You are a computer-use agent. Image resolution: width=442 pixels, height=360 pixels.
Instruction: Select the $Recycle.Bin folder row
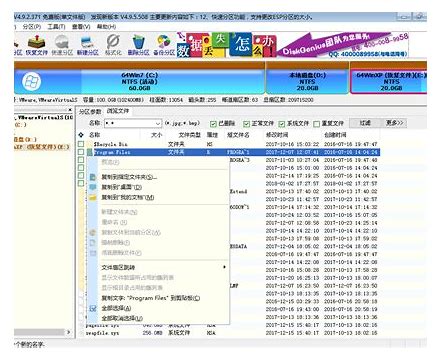(229, 144)
